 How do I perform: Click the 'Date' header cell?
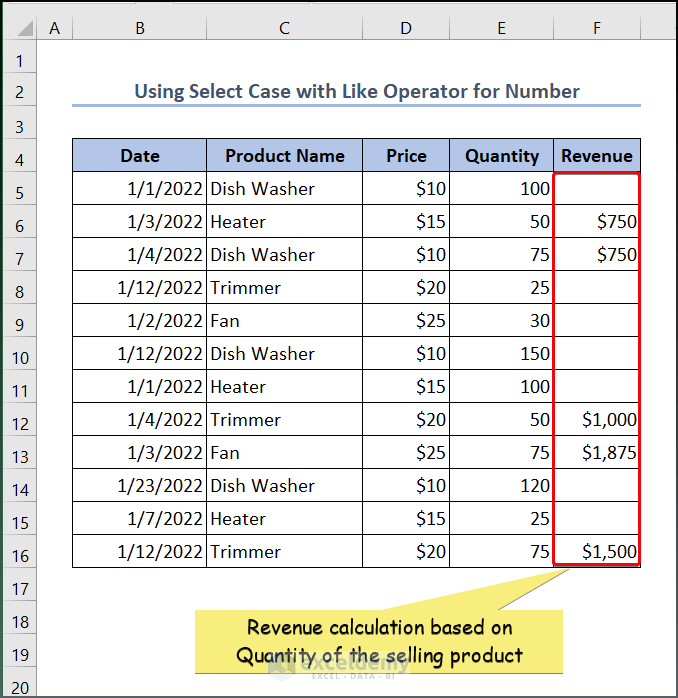[x=139, y=155]
